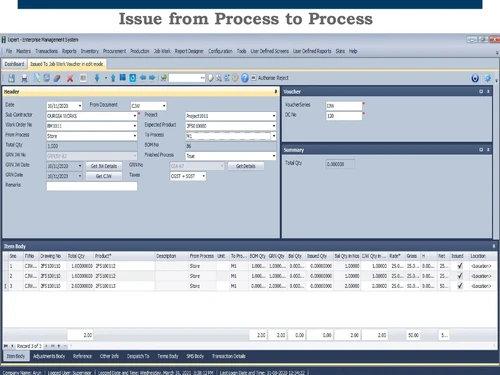Screen dimensions: 500x375
Task: Click Voucher panel float icon
Action: point(481,91)
